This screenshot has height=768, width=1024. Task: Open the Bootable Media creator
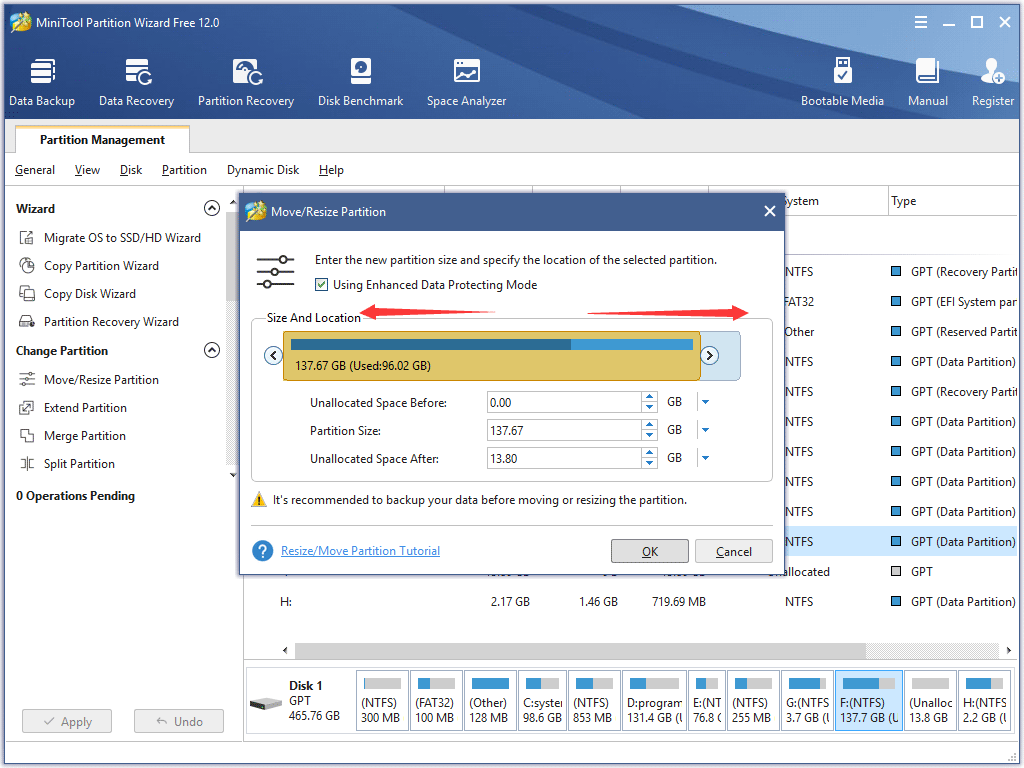[843, 80]
